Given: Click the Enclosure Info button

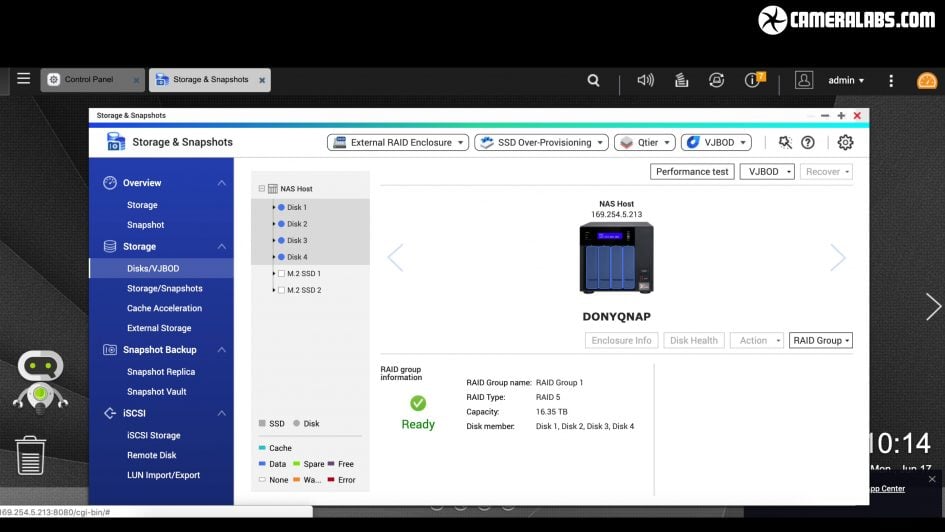Looking at the screenshot, I should 621,340.
